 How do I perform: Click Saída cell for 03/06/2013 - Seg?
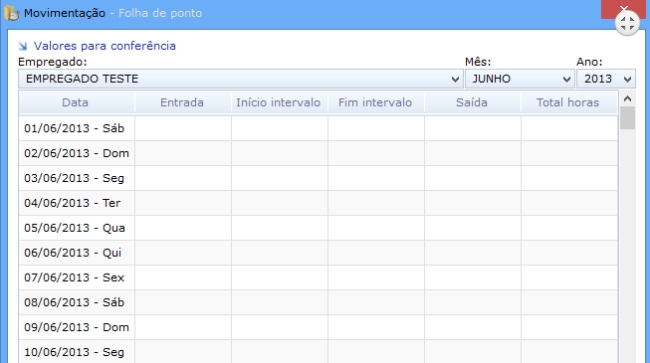473,178
